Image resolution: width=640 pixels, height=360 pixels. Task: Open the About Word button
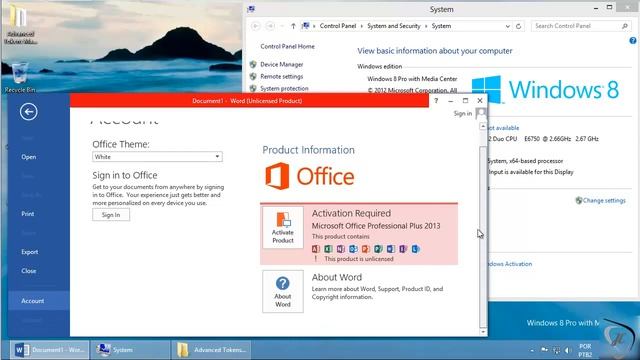283,291
